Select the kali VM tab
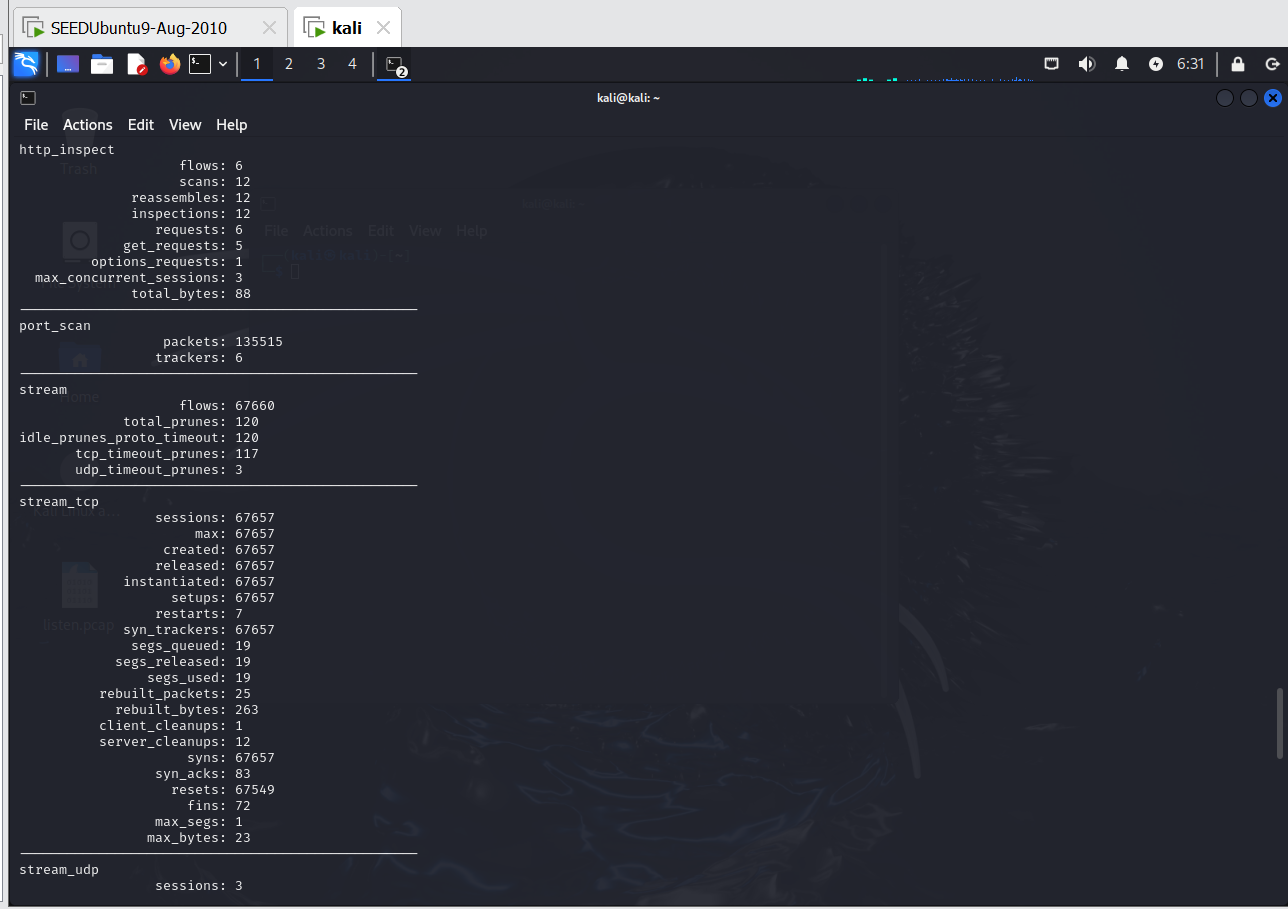Image resolution: width=1288 pixels, height=909 pixels. pyautogui.click(x=347, y=28)
